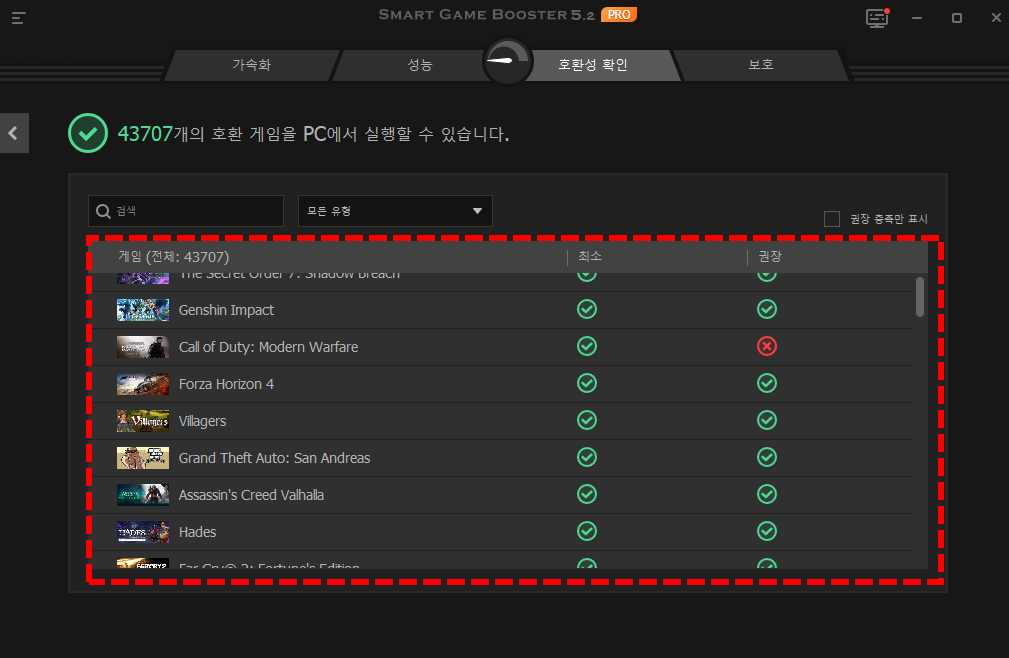Image resolution: width=1009 pixels, height=658 pixels.
Task: Select the Genshin Impact row title
Action: 226,310
